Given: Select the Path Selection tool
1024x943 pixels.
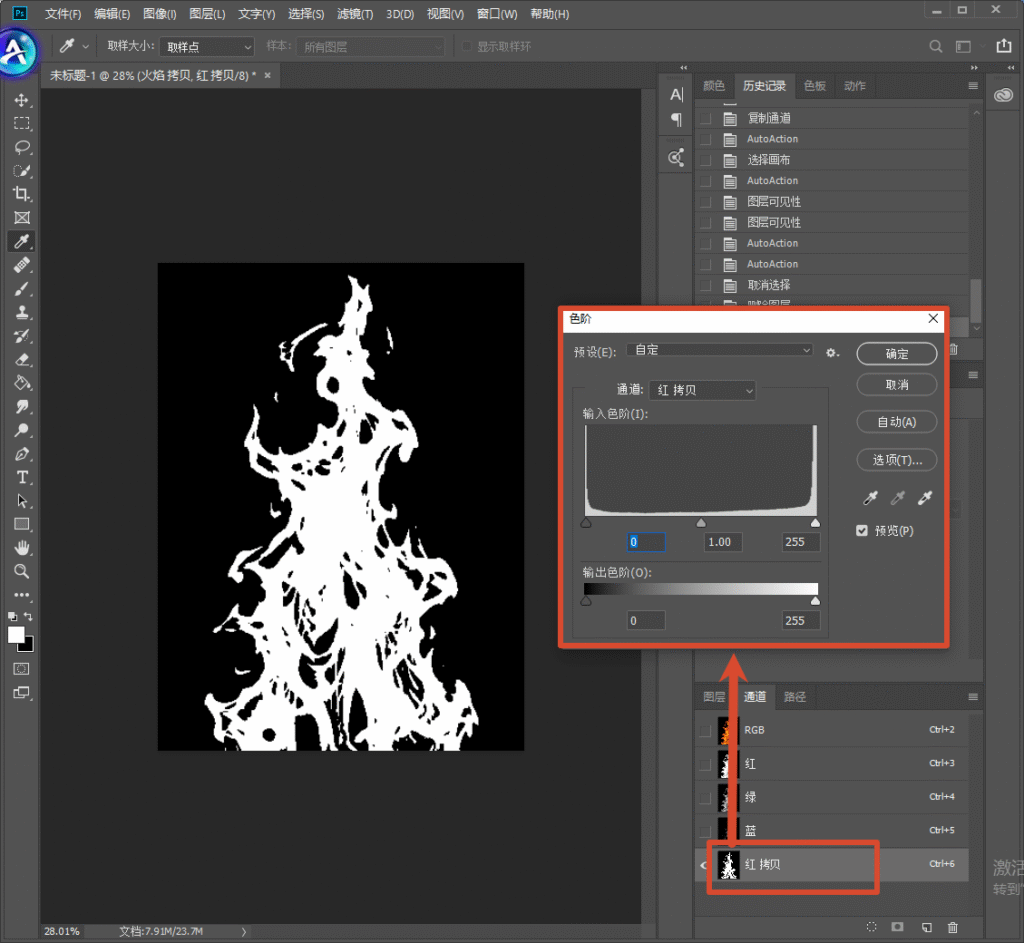Looking at the screenshot, I should point(22,501).
